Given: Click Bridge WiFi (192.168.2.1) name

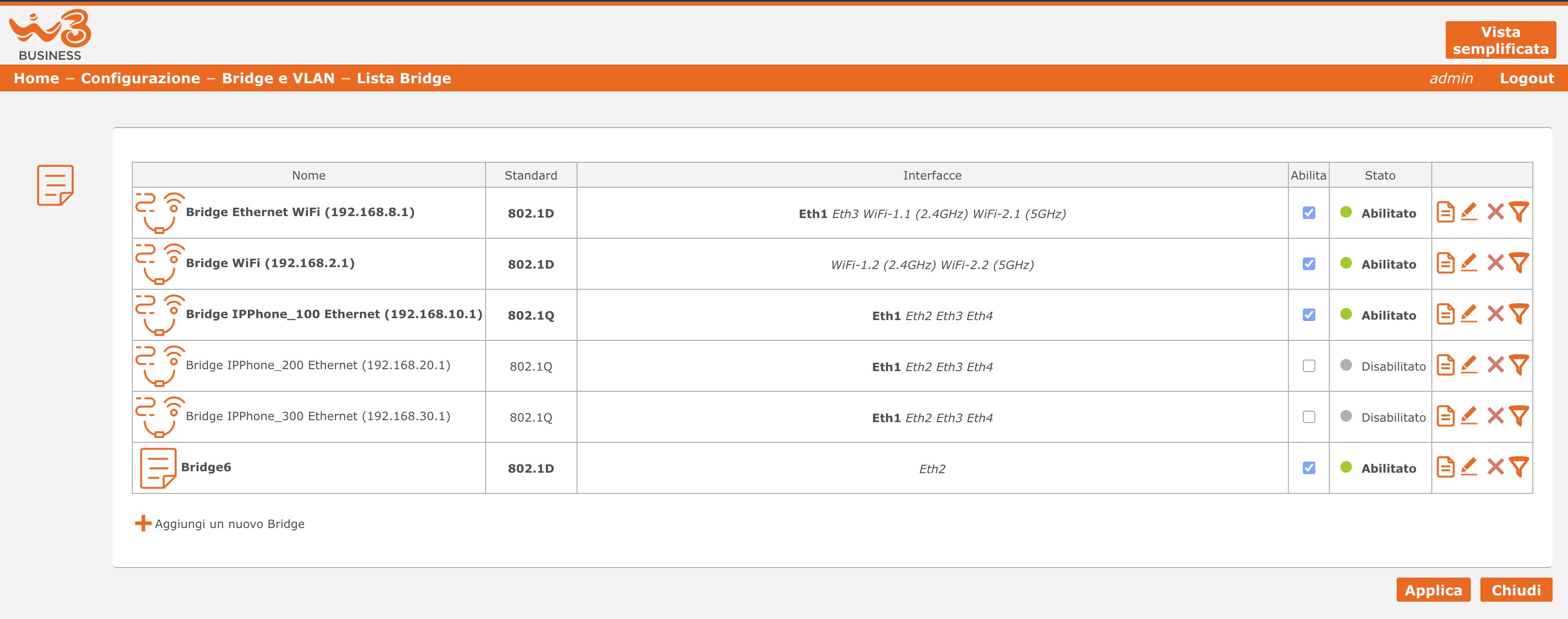Looking at the screenshot, I should pos(270,263).
